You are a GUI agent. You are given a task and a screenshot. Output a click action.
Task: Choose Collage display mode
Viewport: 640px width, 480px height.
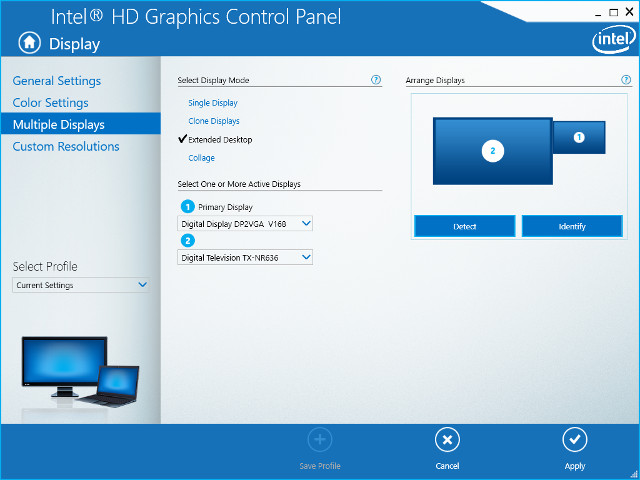(201, 158)
